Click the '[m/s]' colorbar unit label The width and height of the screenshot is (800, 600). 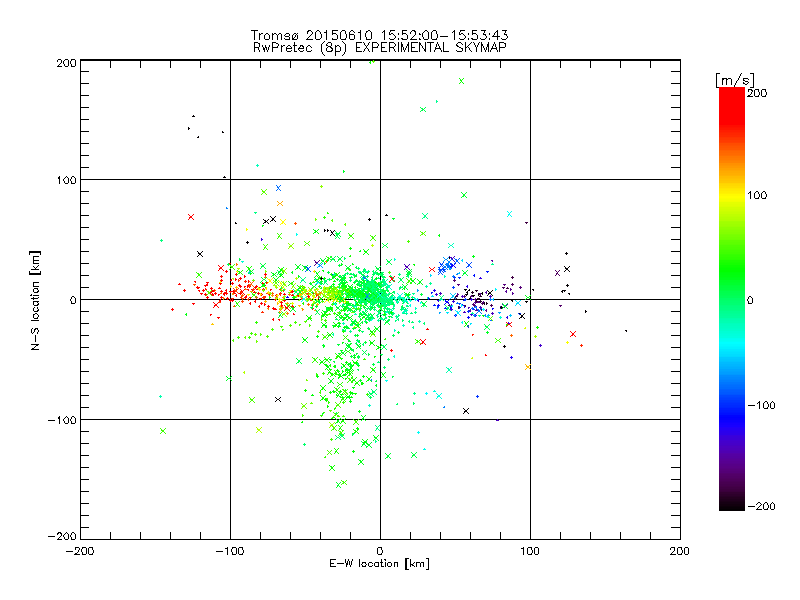pos(735,80)
